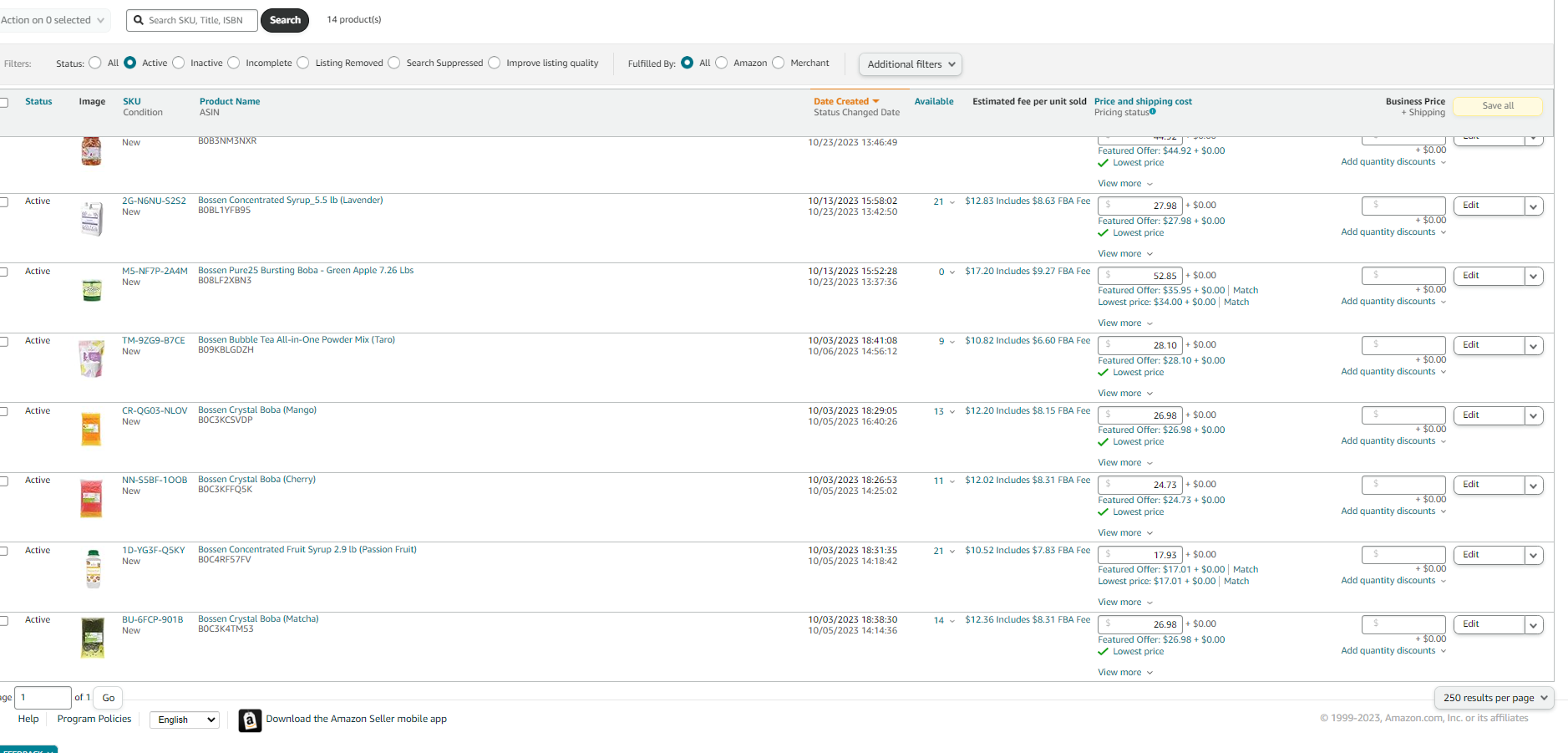Screen dimensions: 1568x753
Task: Sort by the SKU column header
Action: (132, 101)
